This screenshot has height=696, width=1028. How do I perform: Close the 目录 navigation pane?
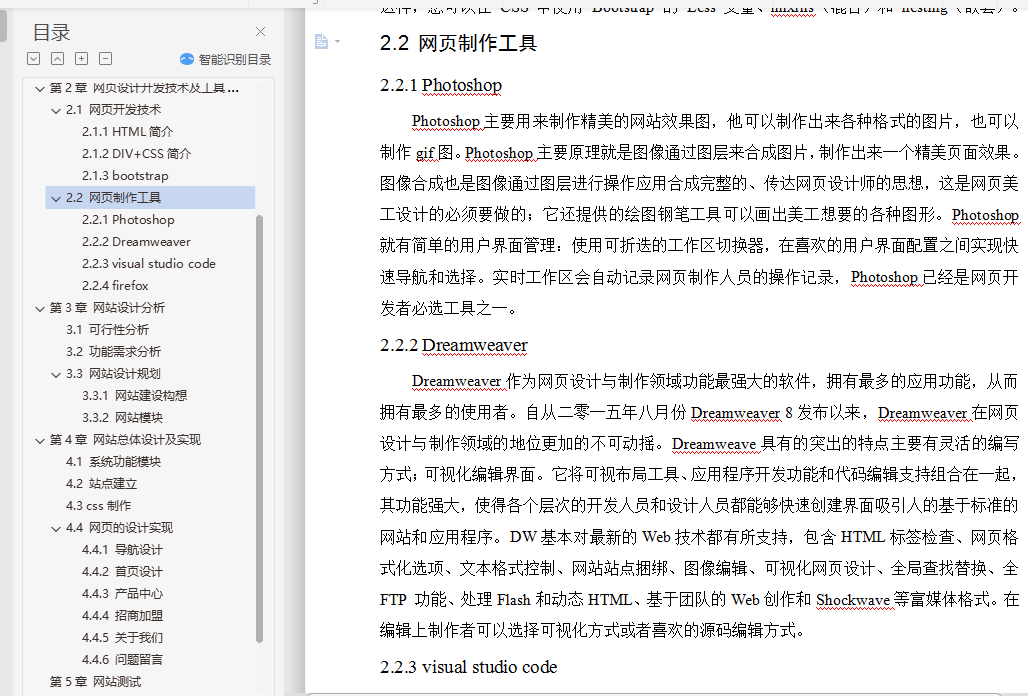(260, 31)
